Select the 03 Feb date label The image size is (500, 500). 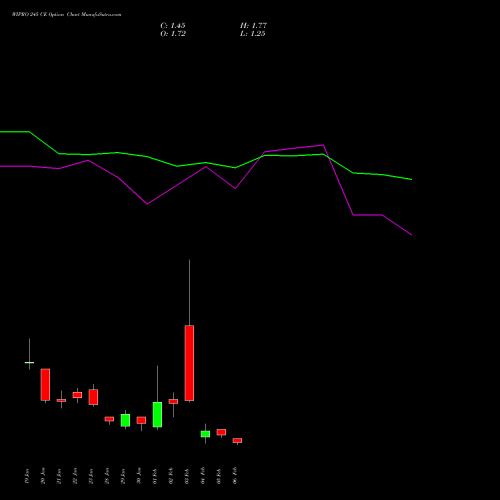point(187,476)
